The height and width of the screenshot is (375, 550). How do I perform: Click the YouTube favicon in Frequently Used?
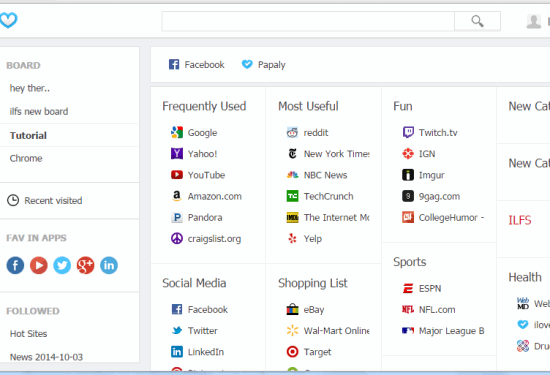point(177,175)
